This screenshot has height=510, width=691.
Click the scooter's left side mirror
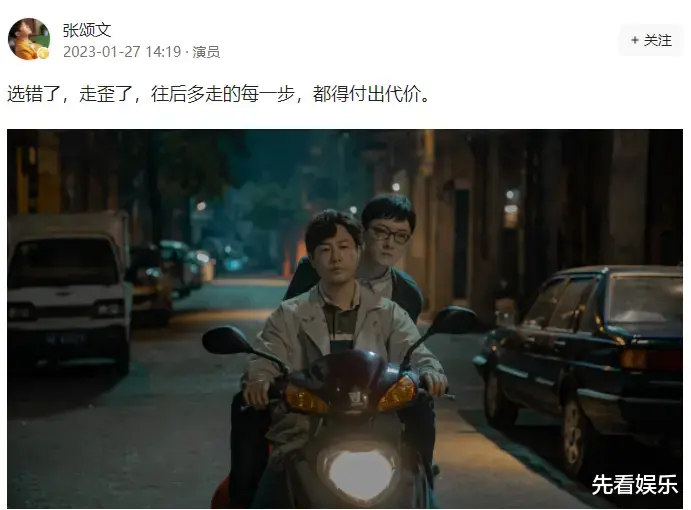[228, 340]
